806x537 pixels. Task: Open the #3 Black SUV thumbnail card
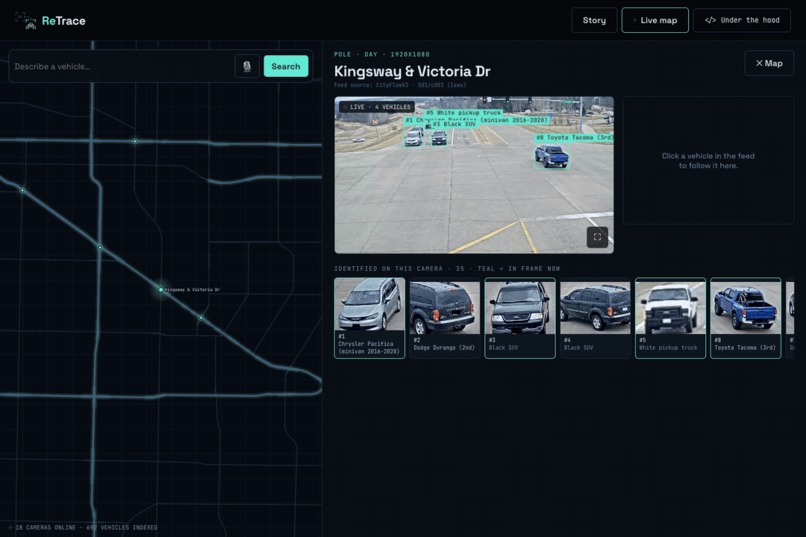[520, 318]
